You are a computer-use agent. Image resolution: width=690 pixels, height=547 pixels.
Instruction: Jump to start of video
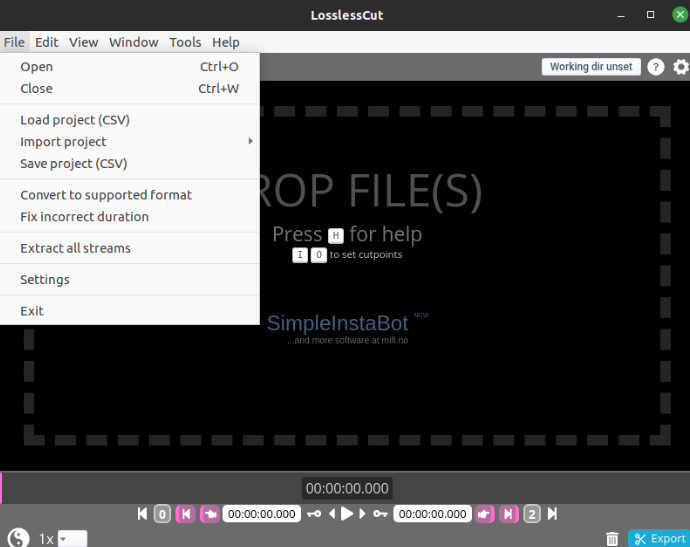[x=142, y=514]
